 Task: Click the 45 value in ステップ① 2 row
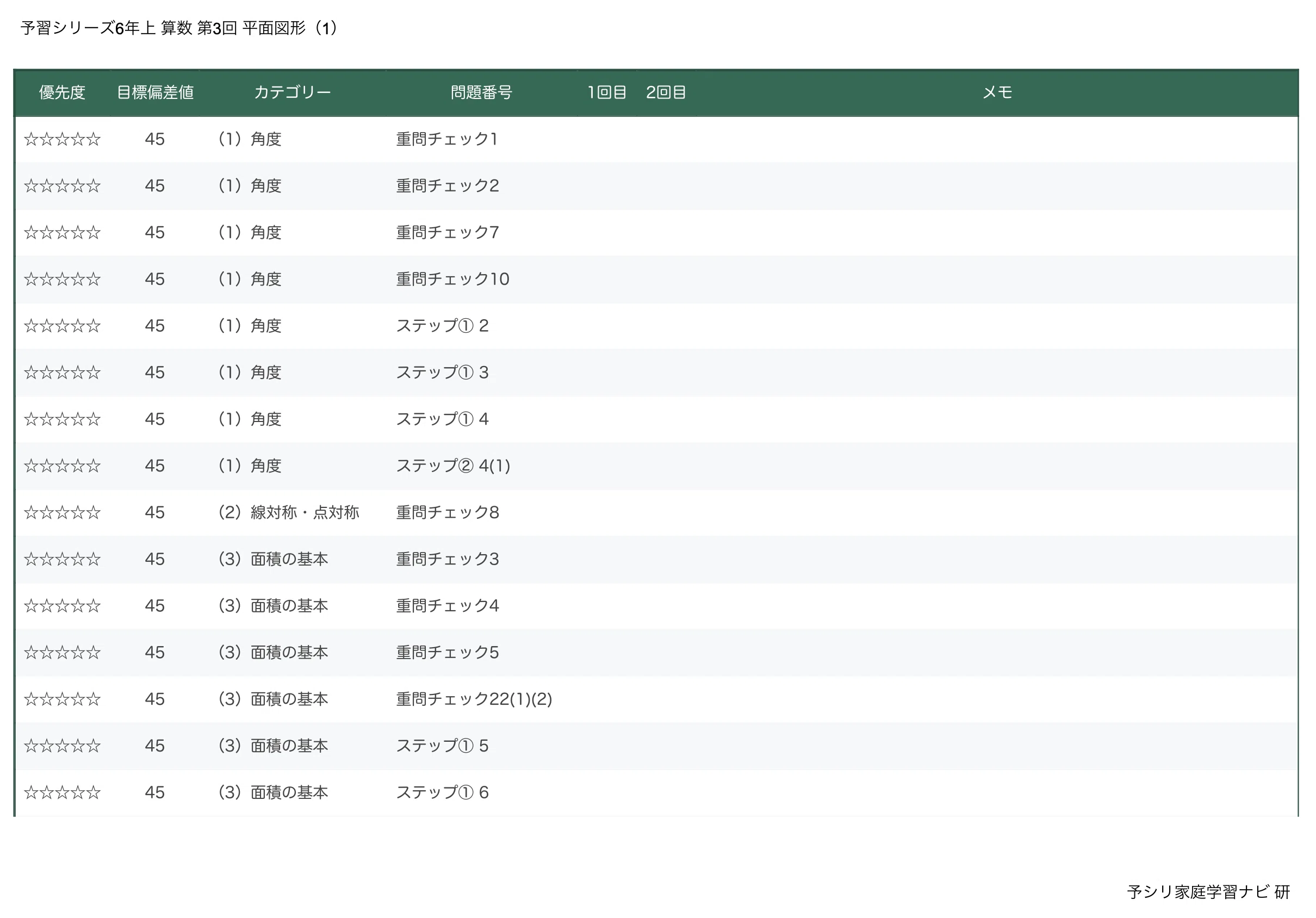[x=155, y=326]
